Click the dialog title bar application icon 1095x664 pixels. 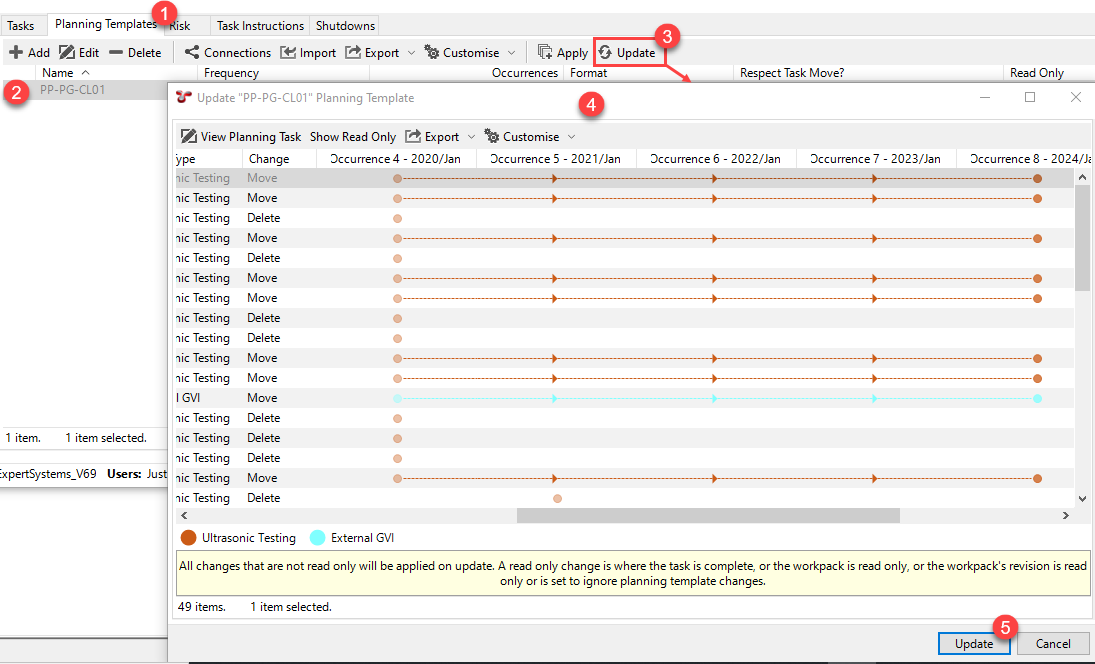click(x=184, y=97)
